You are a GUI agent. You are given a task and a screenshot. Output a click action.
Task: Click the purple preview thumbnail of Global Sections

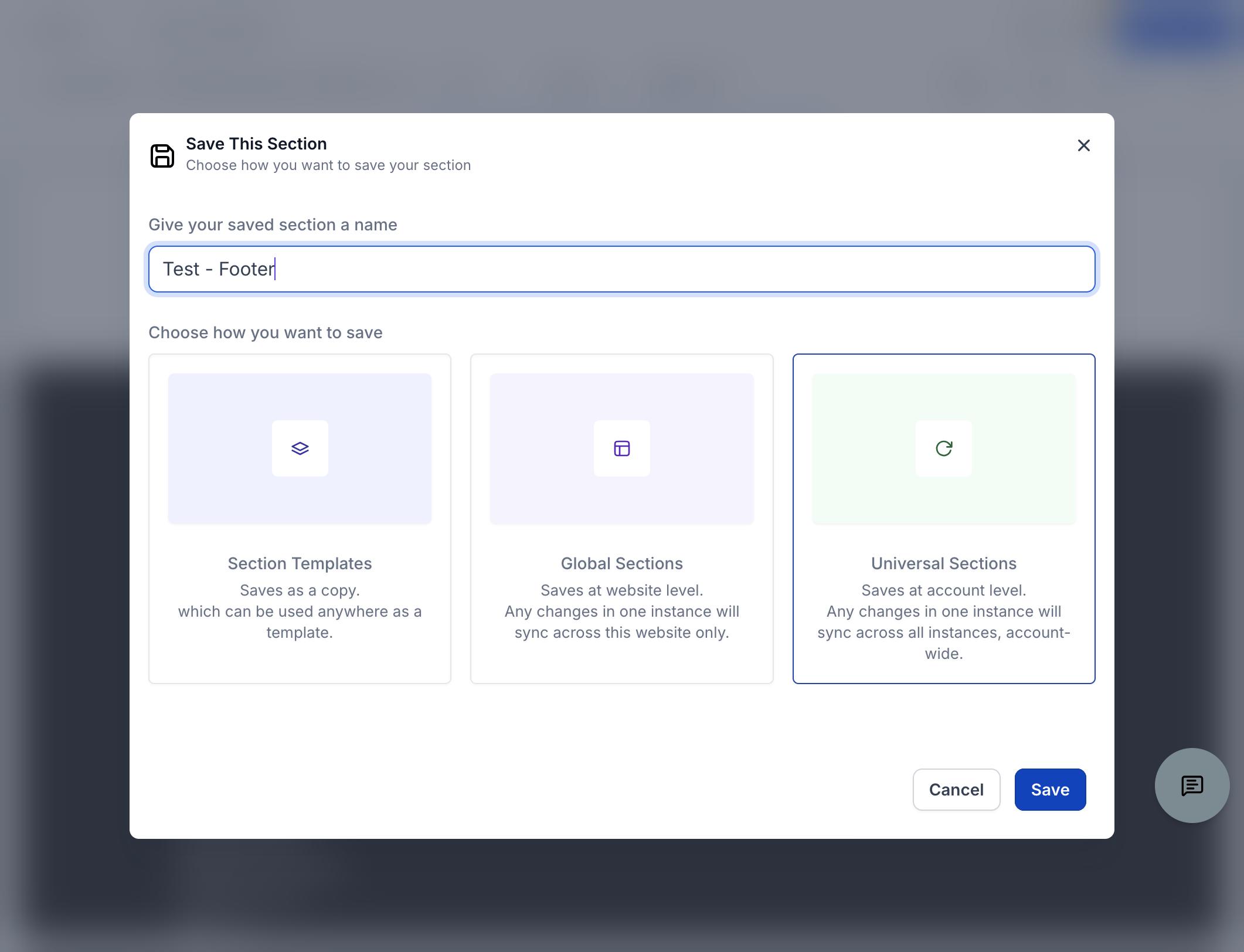[622, 448]
